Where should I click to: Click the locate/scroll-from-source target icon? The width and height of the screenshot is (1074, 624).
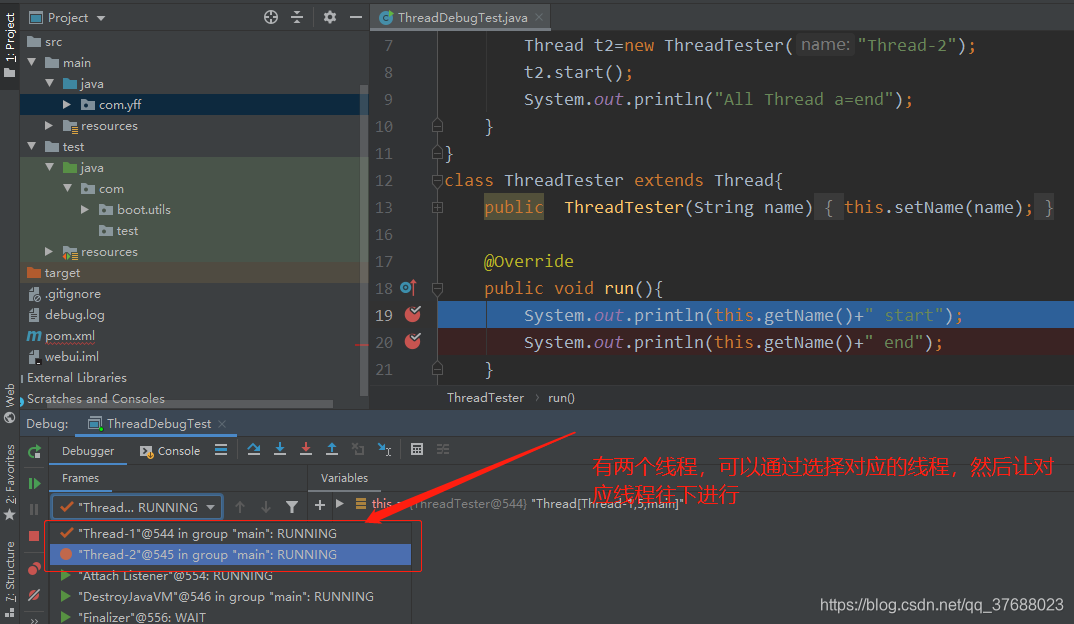tap(271, 17)
